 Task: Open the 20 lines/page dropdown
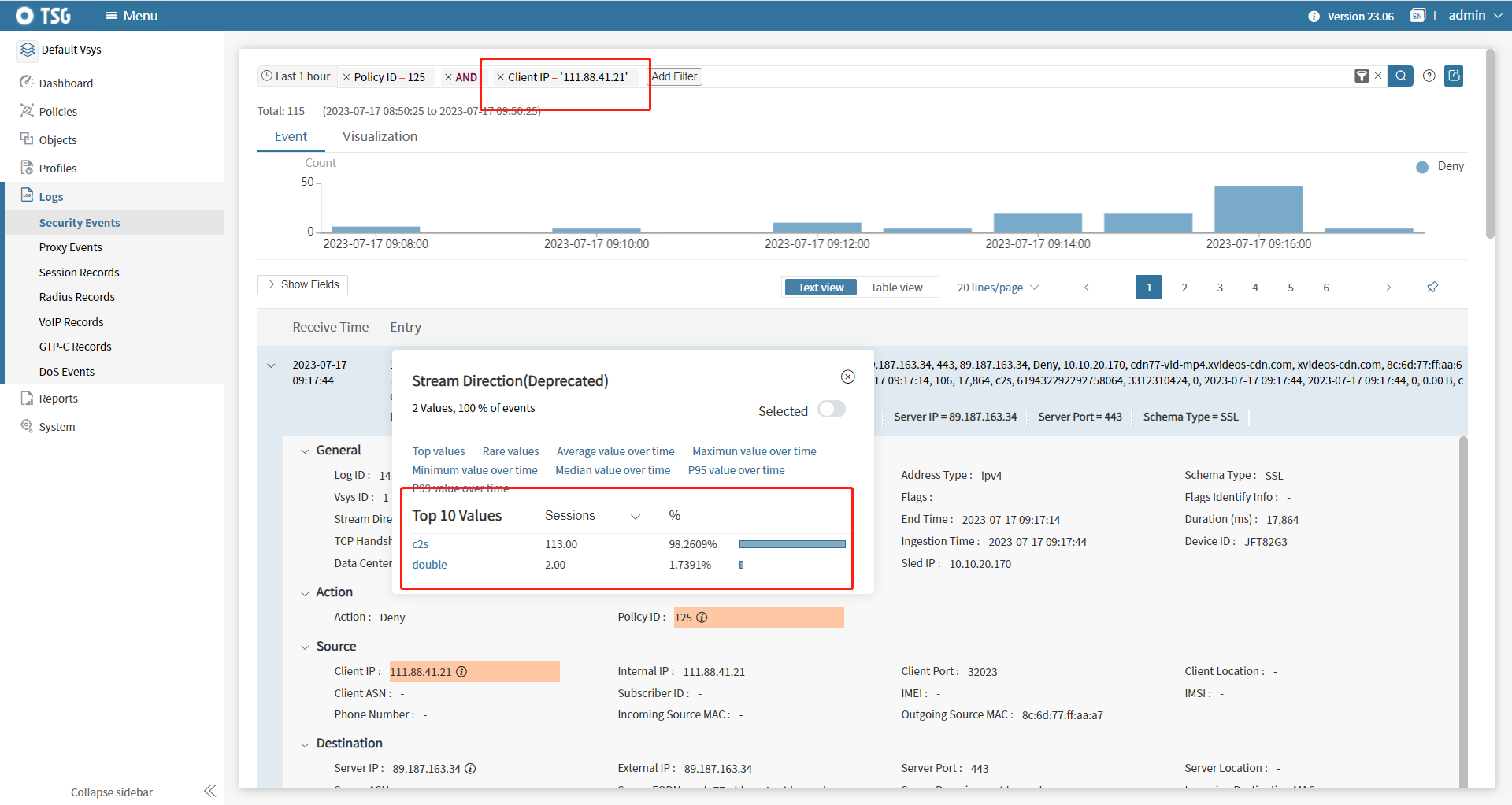[997, 287]
